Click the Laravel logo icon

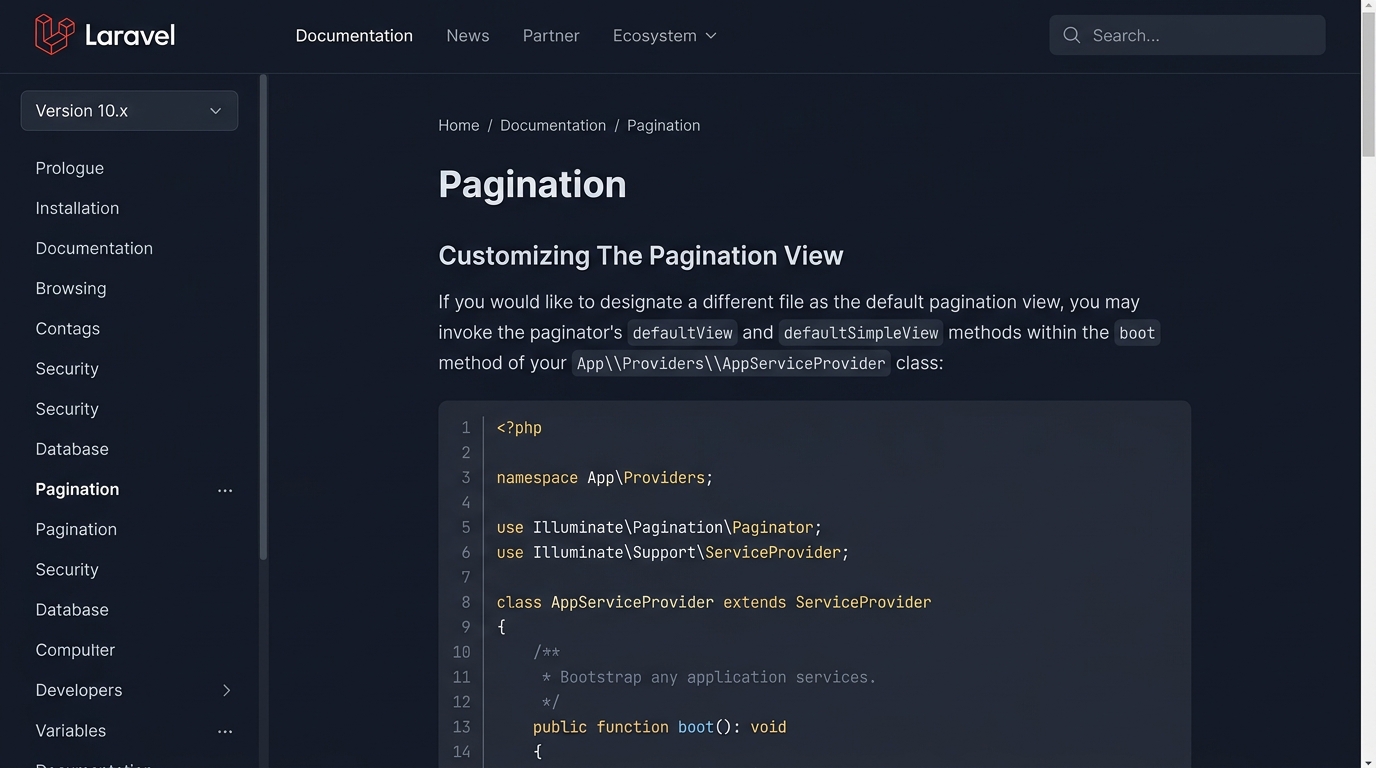[54, 35]
